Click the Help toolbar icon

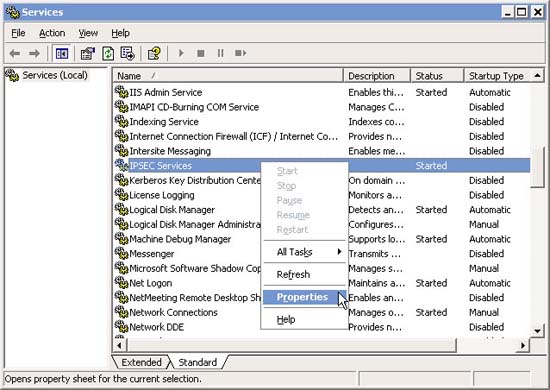click(x=154, y=53)
